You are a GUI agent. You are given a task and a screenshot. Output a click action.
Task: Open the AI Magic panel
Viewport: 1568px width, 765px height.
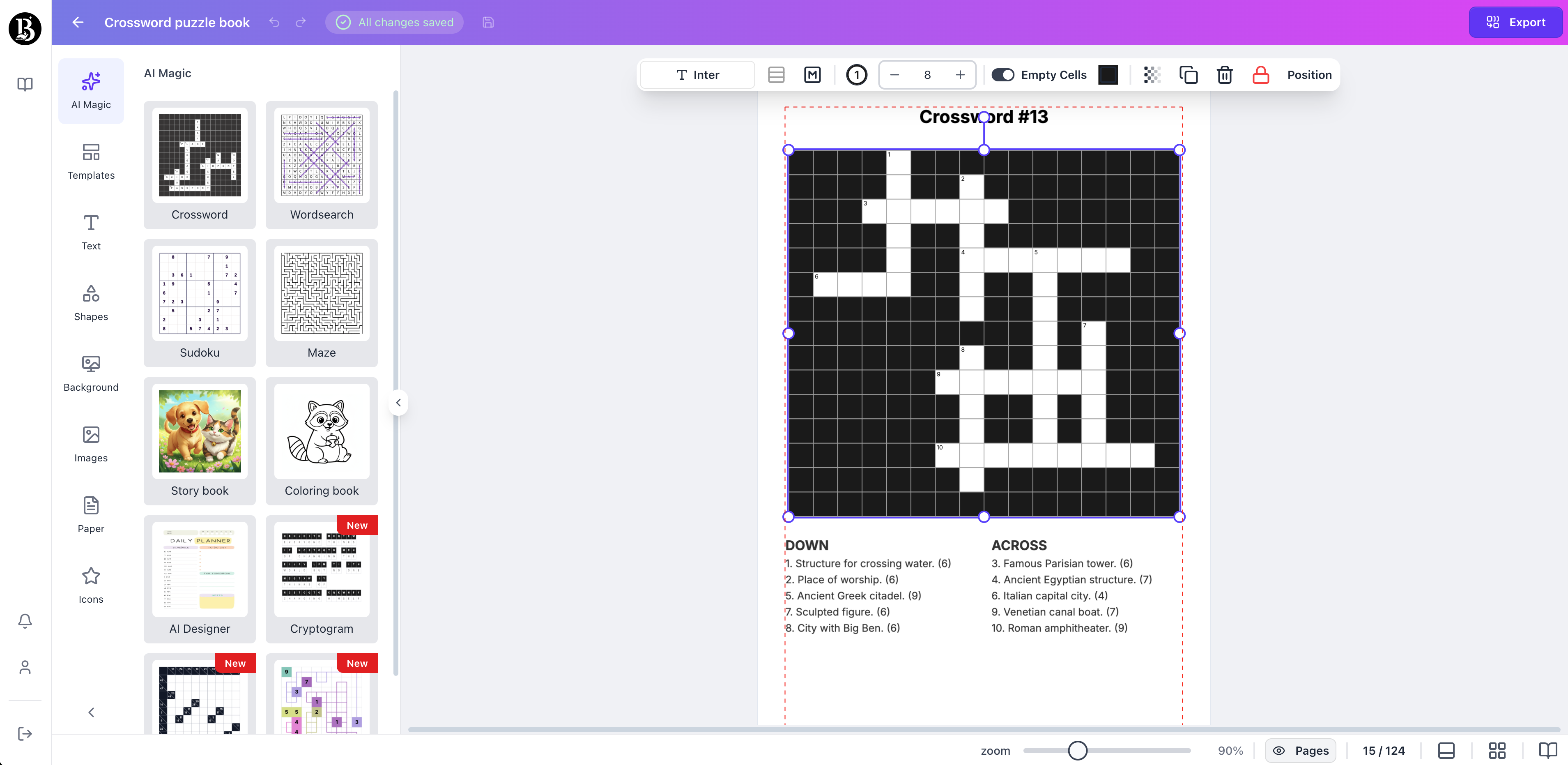(91, 91)
